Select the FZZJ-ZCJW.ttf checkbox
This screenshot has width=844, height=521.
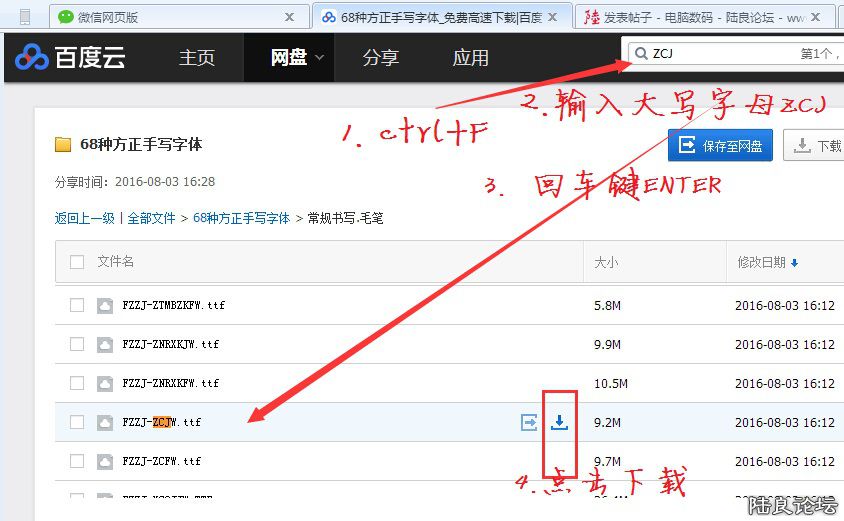click(77, 422)
